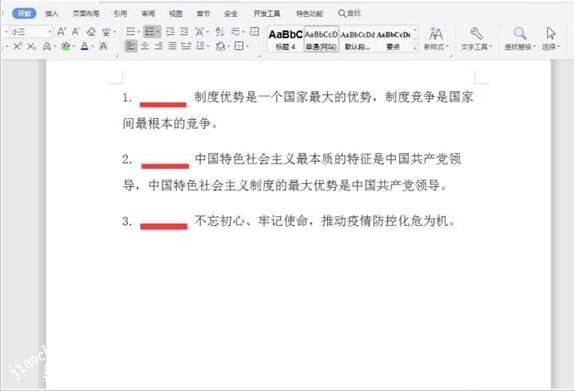Open the 页面布局 Page Layout tab
575x391 pixels.
tap(86, 14)
